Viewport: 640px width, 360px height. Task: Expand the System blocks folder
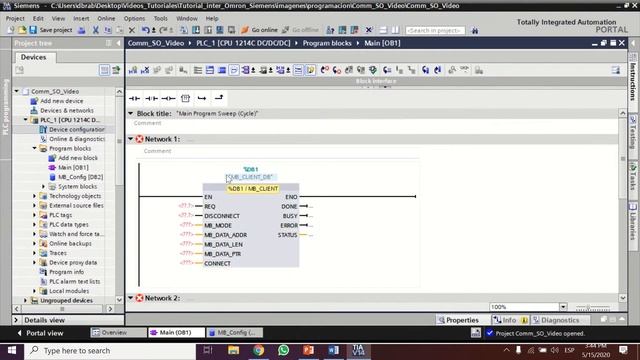click(x=44, y=187)
